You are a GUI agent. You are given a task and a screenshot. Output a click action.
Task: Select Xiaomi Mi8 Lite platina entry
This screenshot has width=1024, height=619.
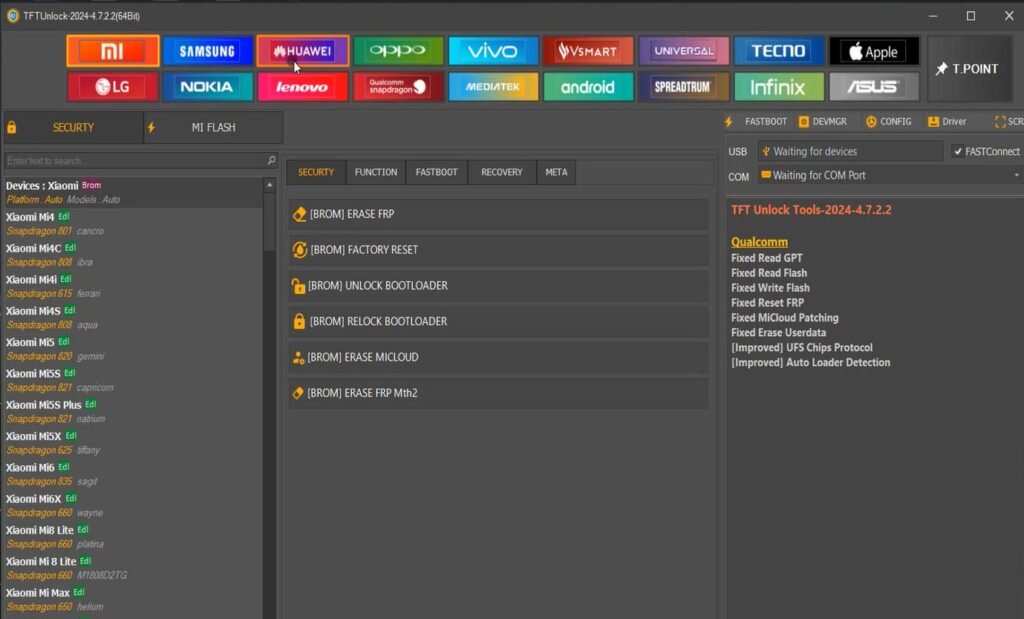(133, 537)
